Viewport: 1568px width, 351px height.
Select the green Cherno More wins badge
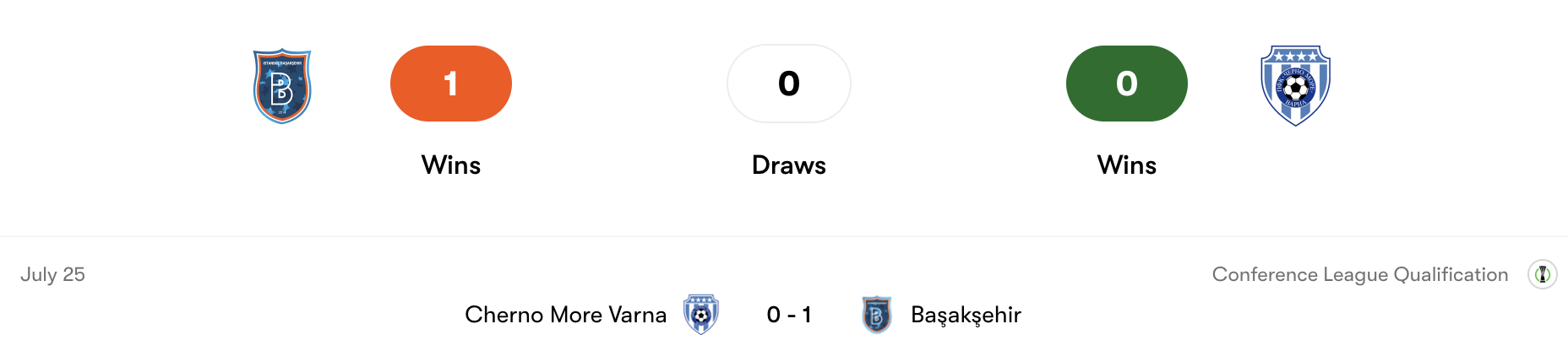pyautogui.click(x=1127, y=84)
